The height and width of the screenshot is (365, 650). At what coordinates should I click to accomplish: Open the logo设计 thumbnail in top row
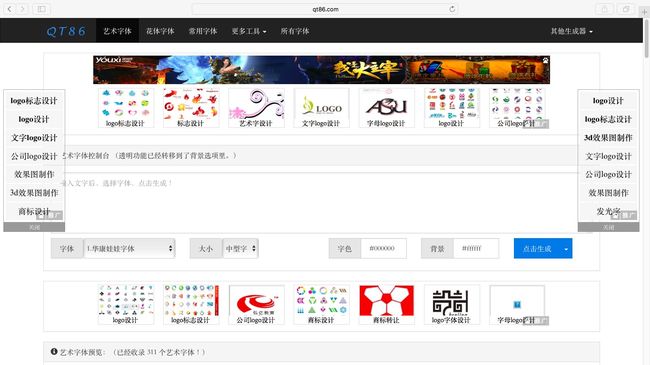(452, 107)
